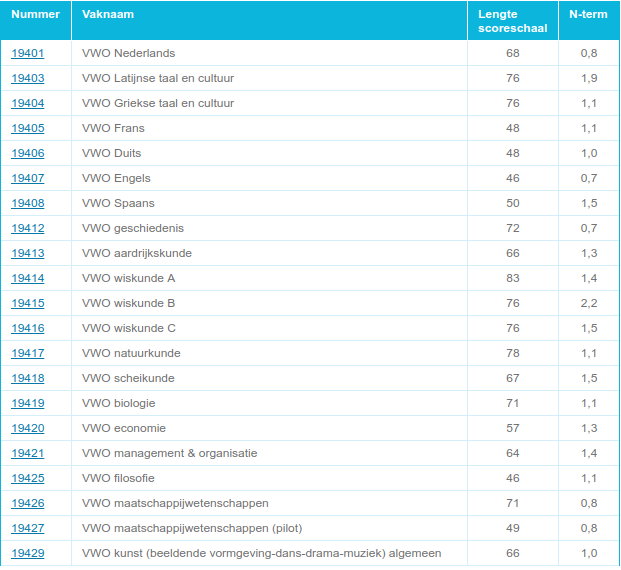Screen dimensions: 621x570
Task: Click score length 72 for geschiedenis
Action: click(x=512, y=228)
